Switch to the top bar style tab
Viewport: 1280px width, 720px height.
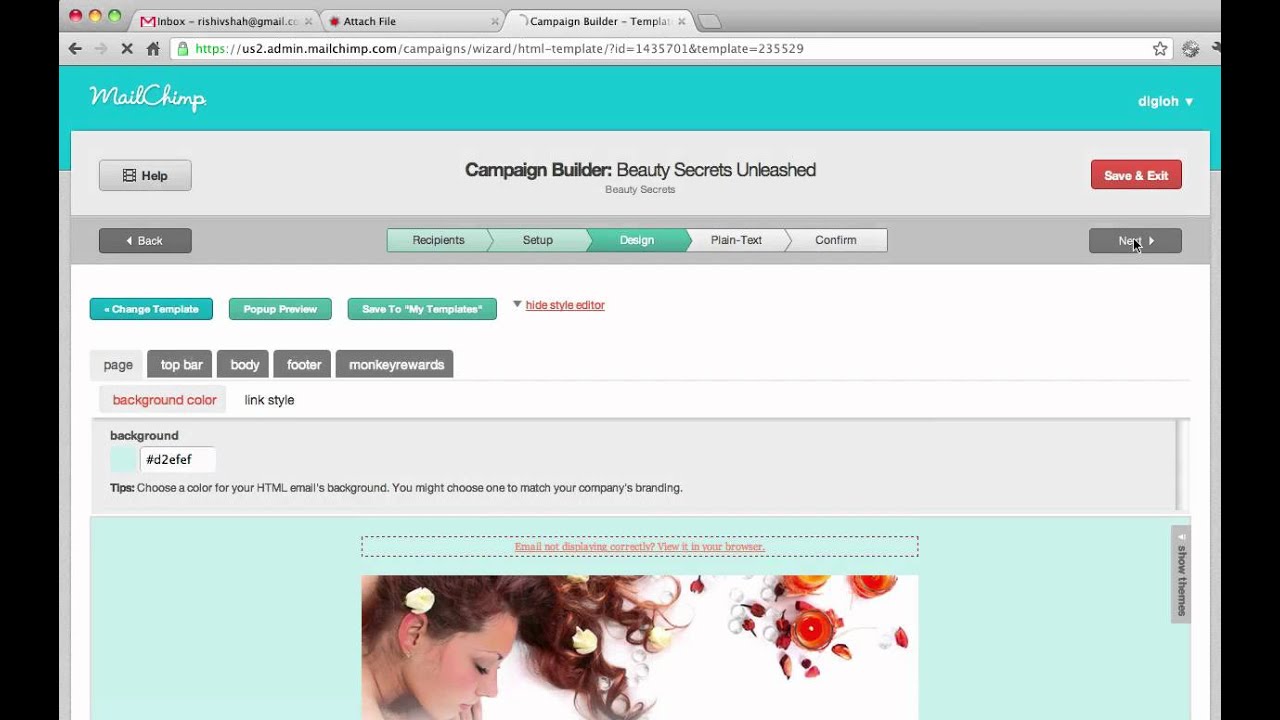[182, 365]
